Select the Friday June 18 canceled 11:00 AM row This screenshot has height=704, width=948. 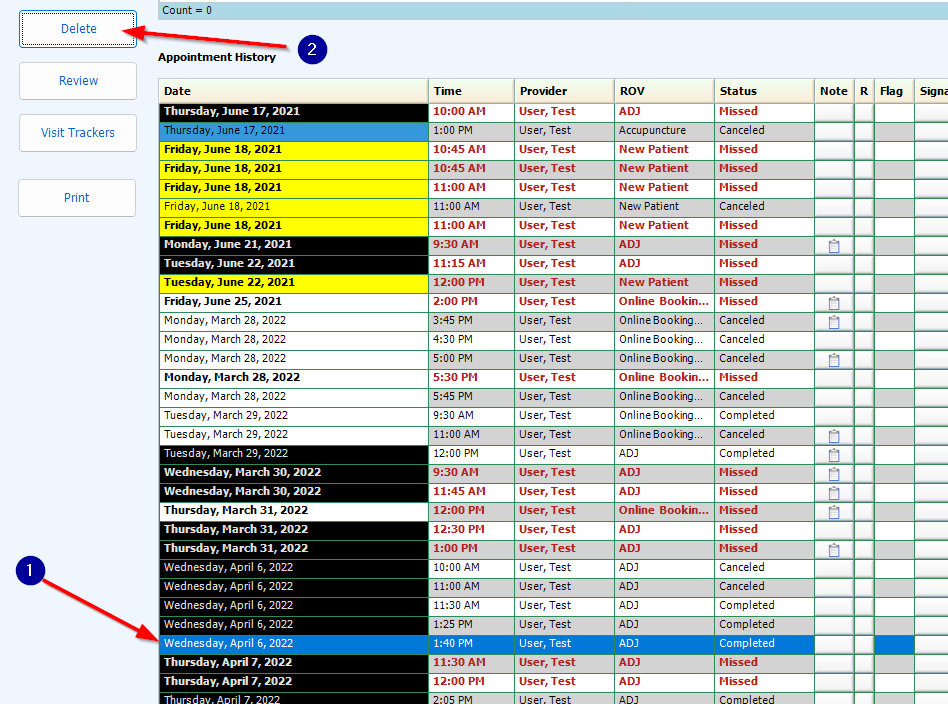(x=553, y=206)
